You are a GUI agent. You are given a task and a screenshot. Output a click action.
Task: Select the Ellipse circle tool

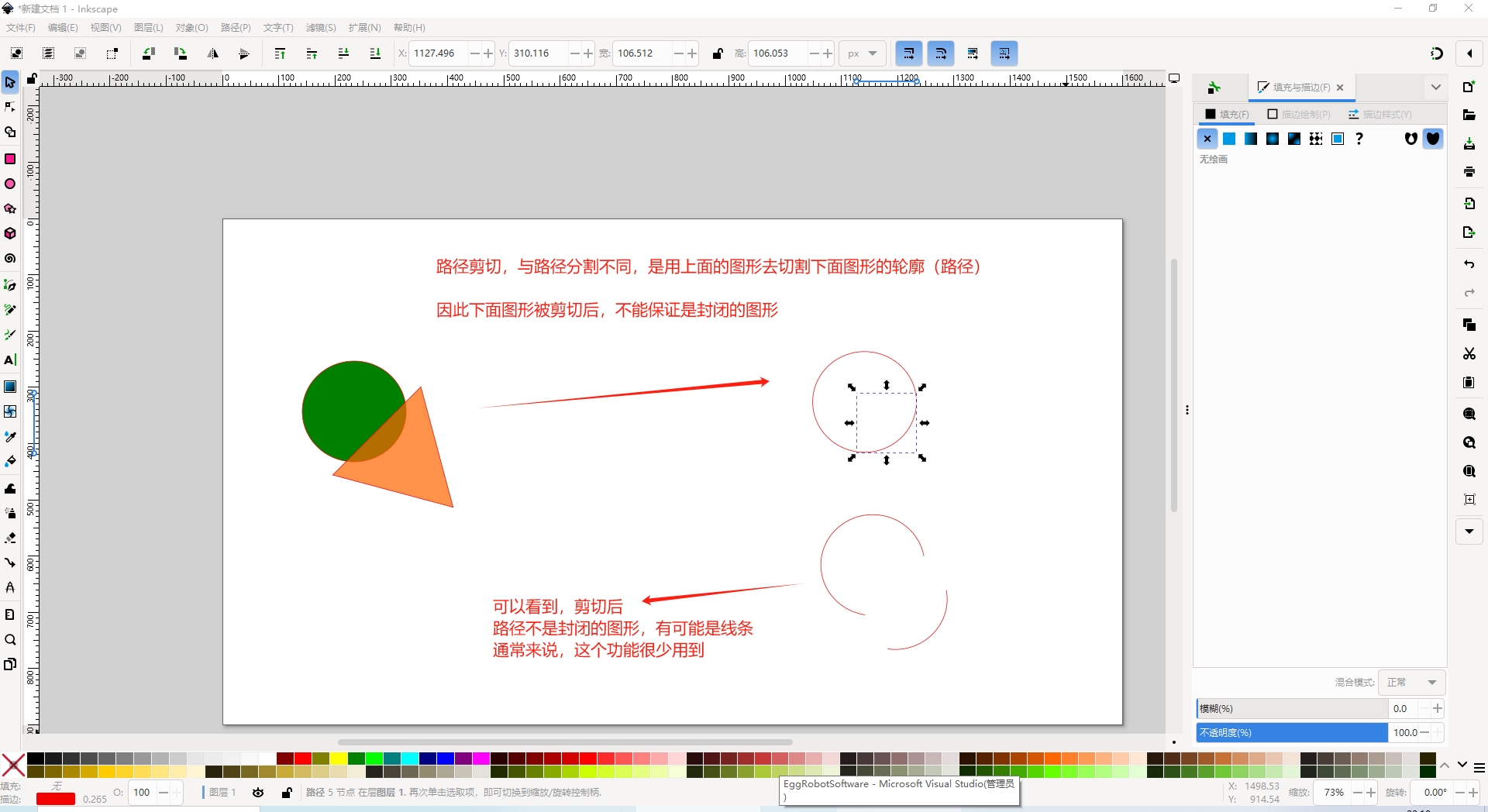coord(10,184)
